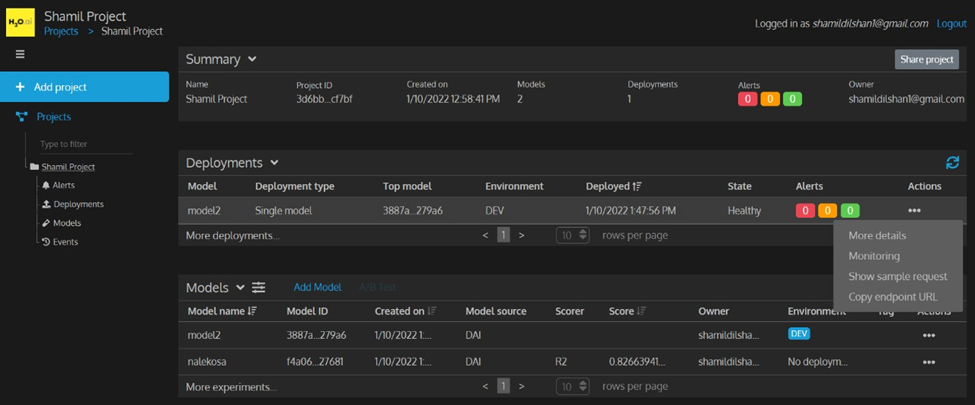Open the Models filter settings icon
Image resolution: width=975 pixels, height=405 pixels.
pyautogui.click(x=258, y=288)
